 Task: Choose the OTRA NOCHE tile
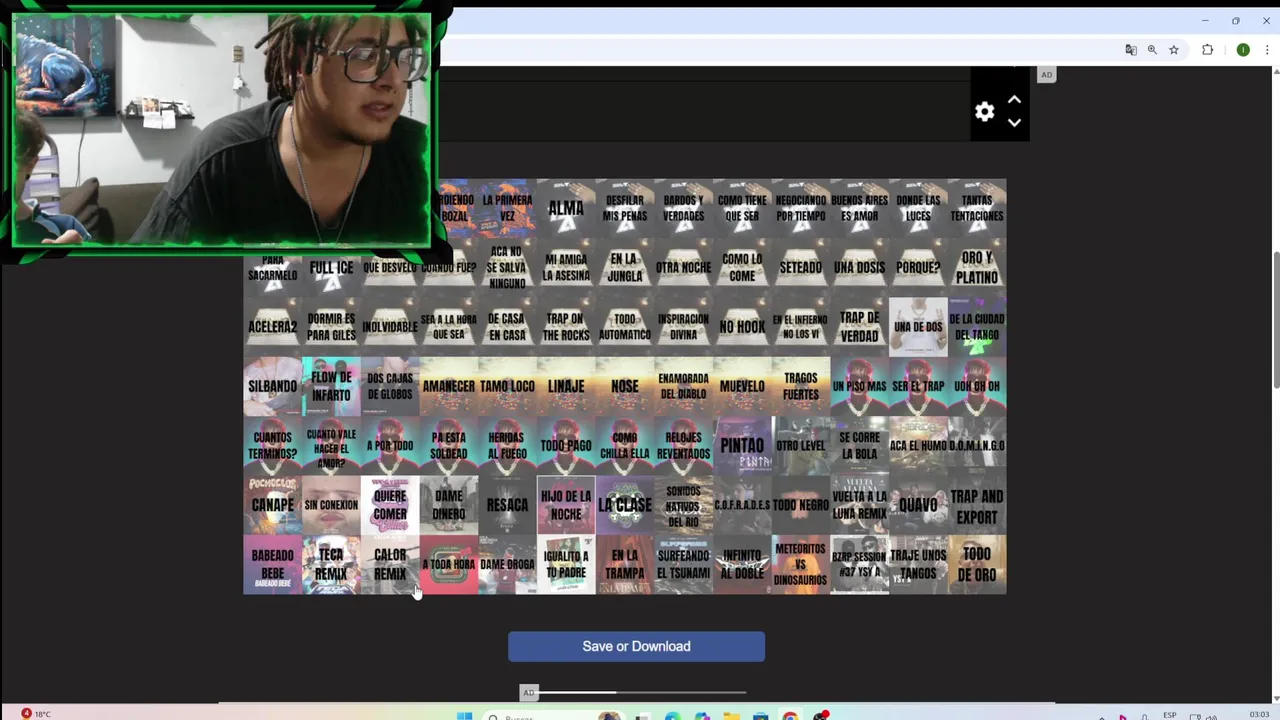click(683, 267)
